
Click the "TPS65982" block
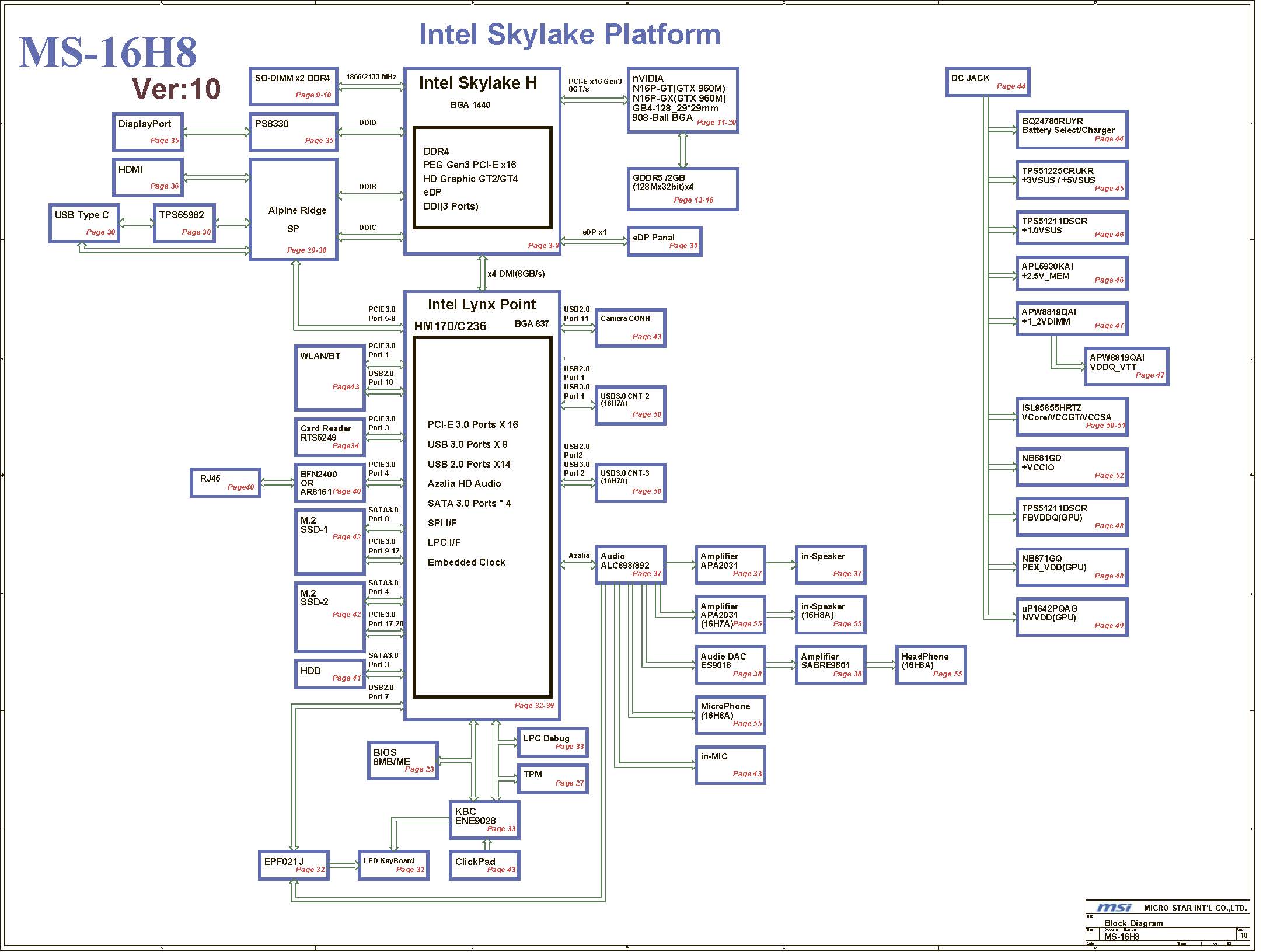tap(184, 223)
